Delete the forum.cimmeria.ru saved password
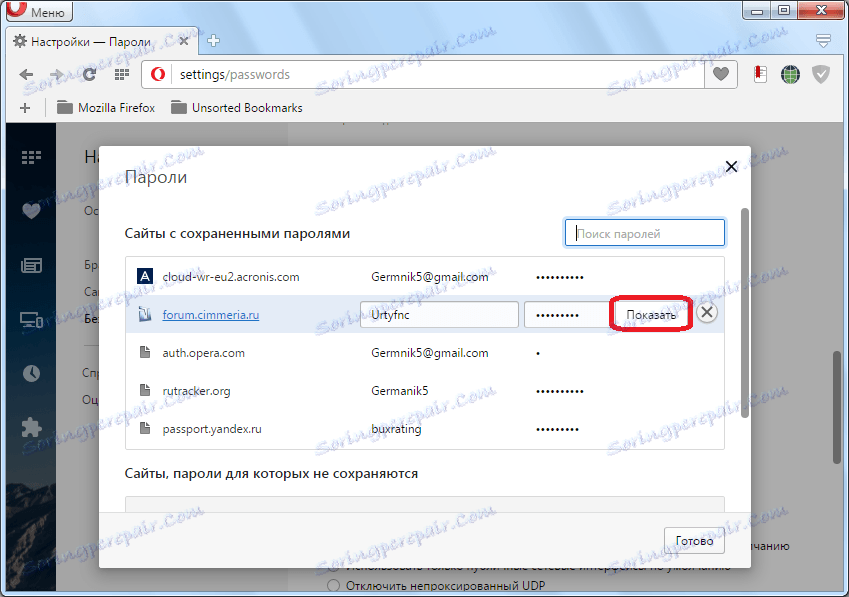Viewport: 849px width, 597px height. coord(707,312)
